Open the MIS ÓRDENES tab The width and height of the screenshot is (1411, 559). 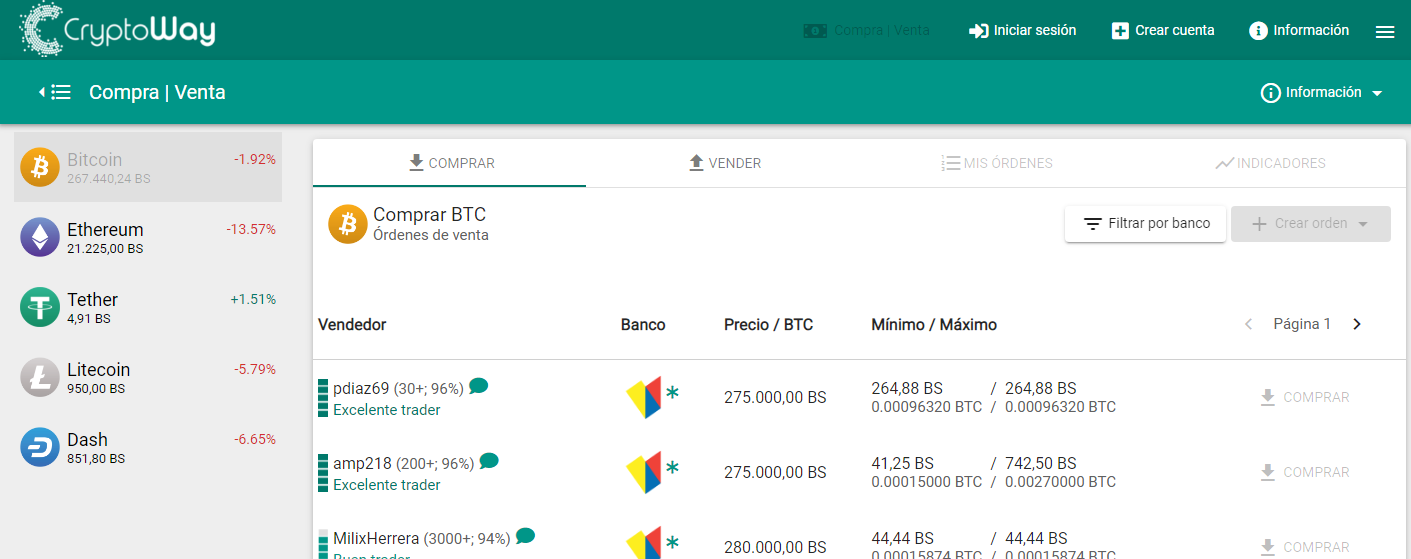coord(996,163)
